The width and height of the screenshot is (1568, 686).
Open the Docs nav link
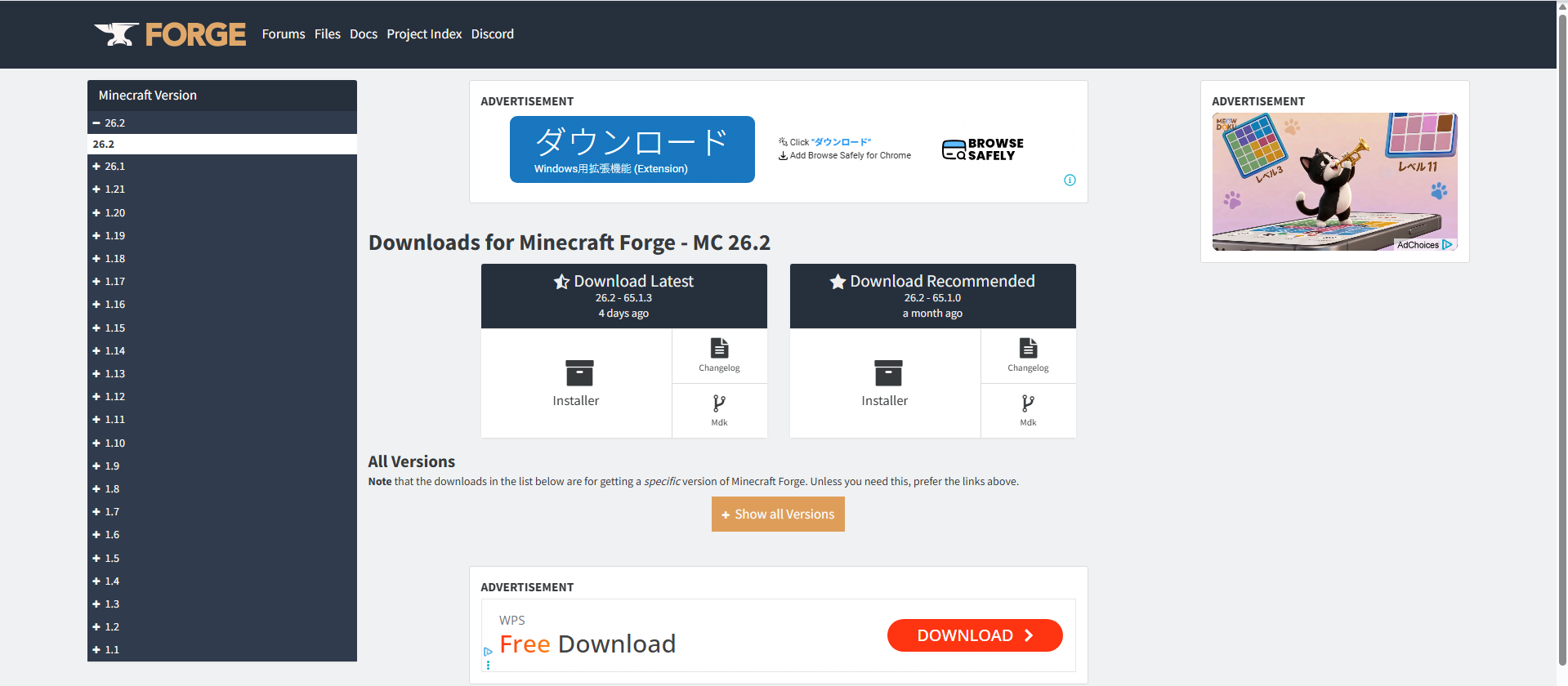364,34
